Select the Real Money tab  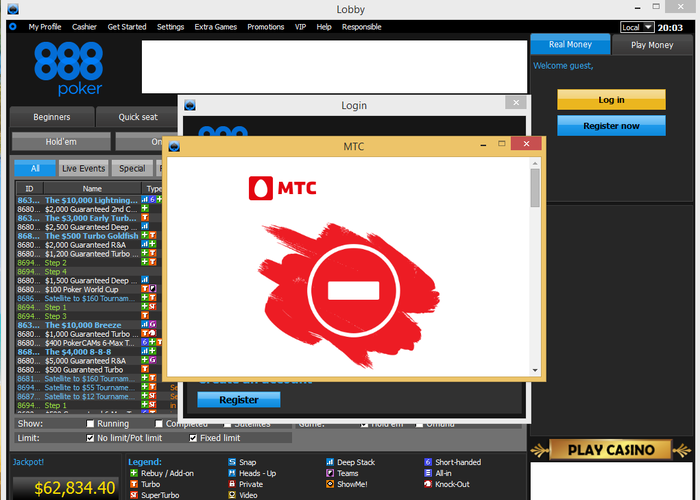[570, 44]
